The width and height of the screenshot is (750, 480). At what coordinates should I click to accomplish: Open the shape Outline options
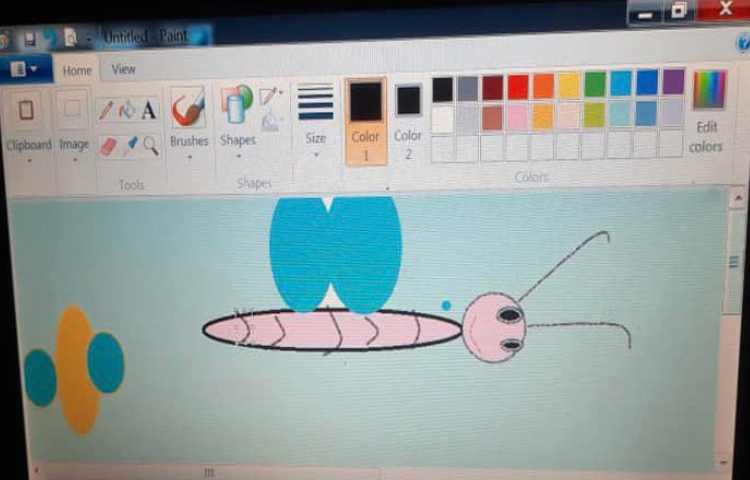tap(270, 96)
